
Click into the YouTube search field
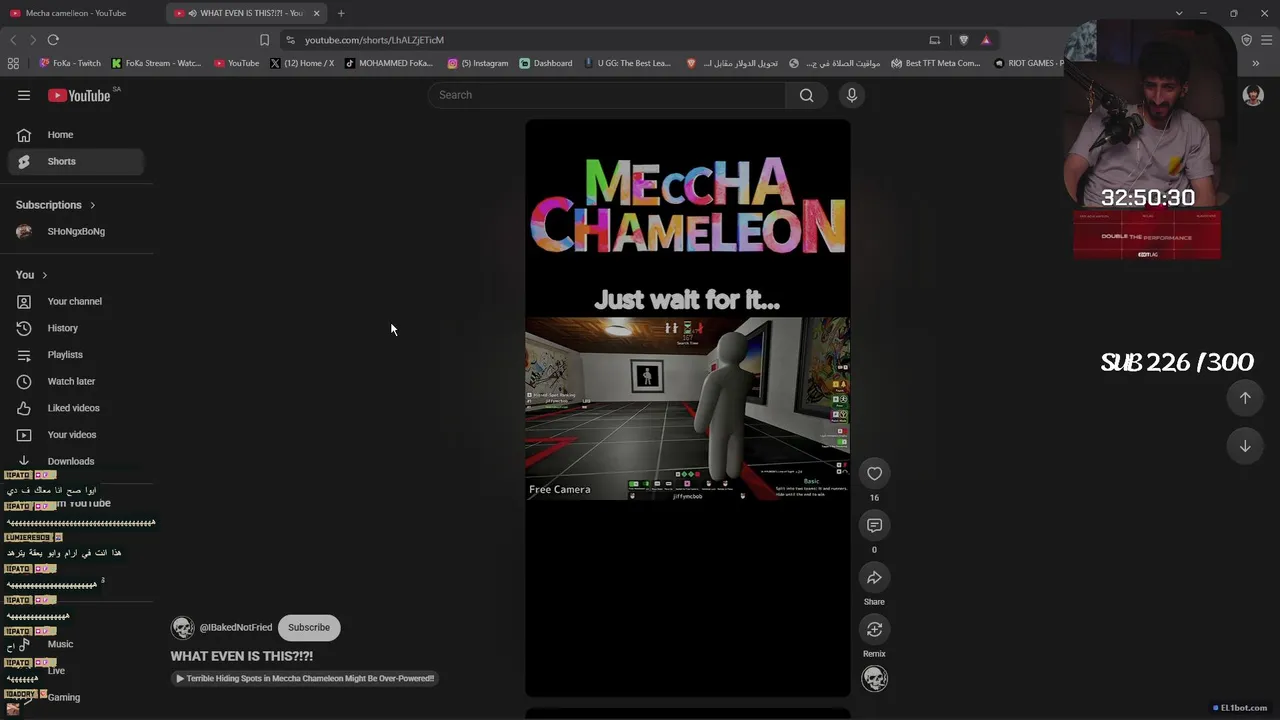(x=607, y=95)
